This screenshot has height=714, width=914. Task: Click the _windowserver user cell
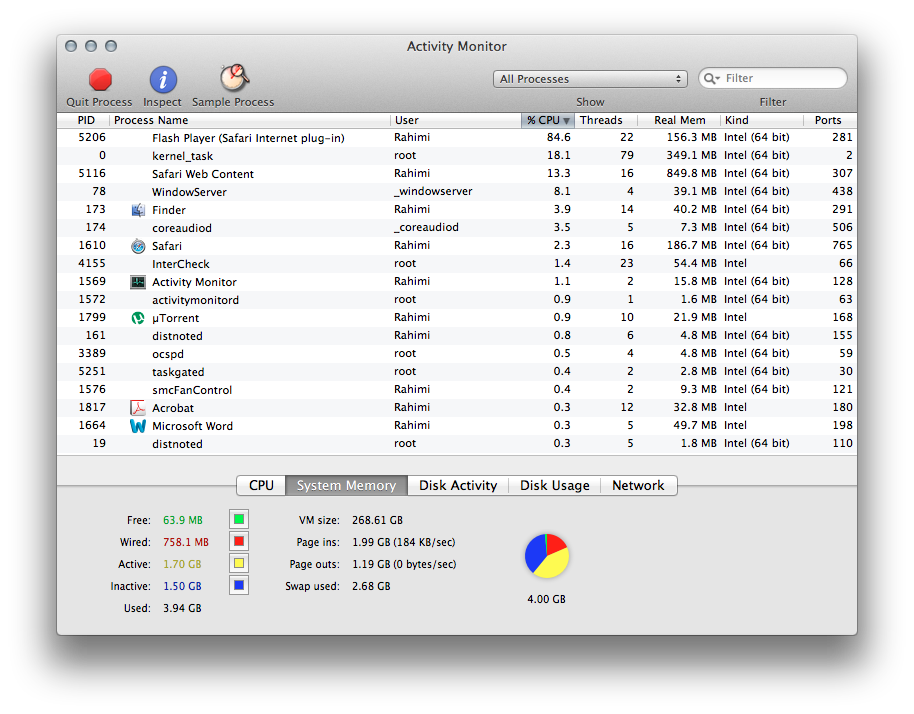click(x=433, y=192)
